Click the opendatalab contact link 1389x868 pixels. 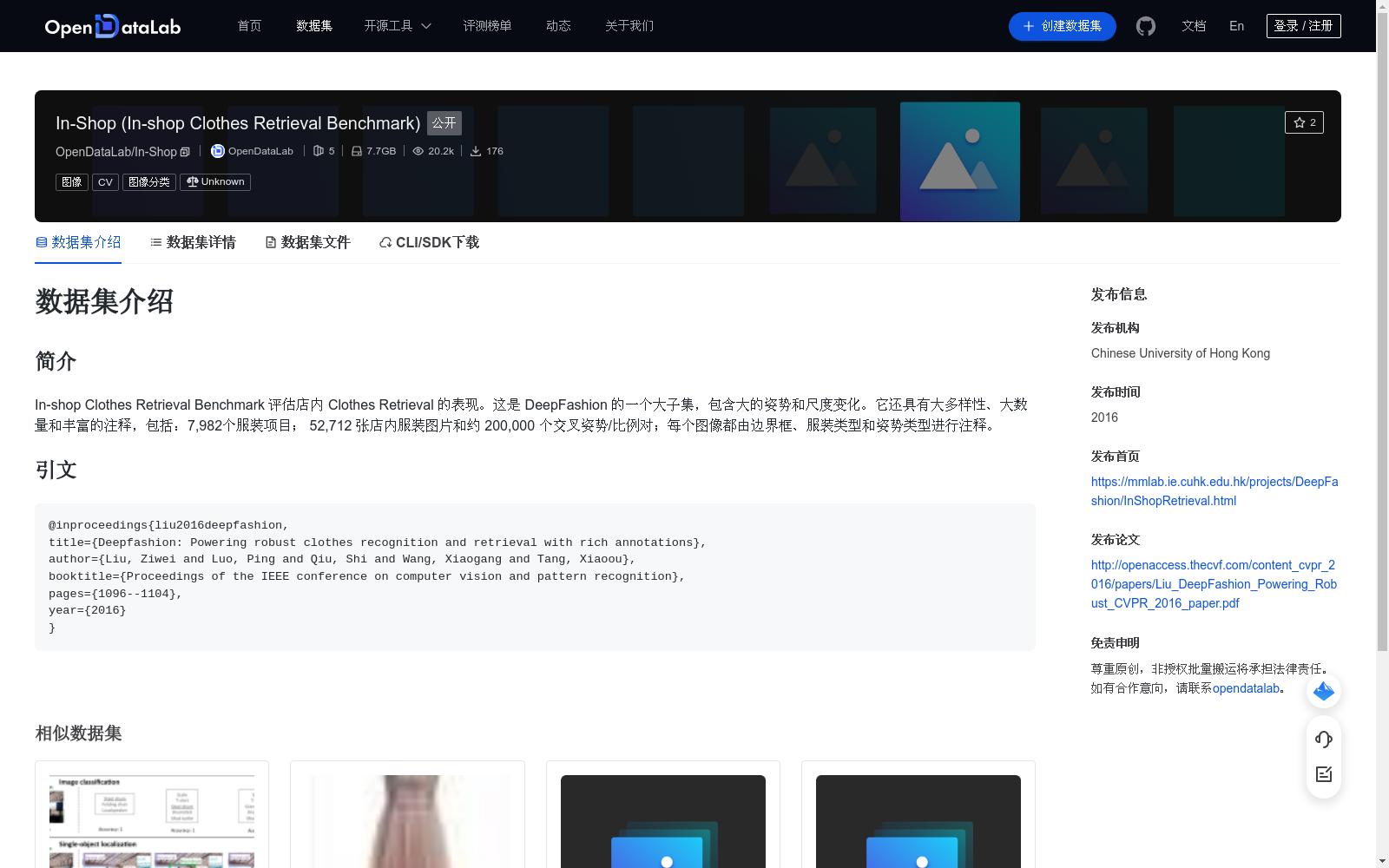[x=1246, y=688]
